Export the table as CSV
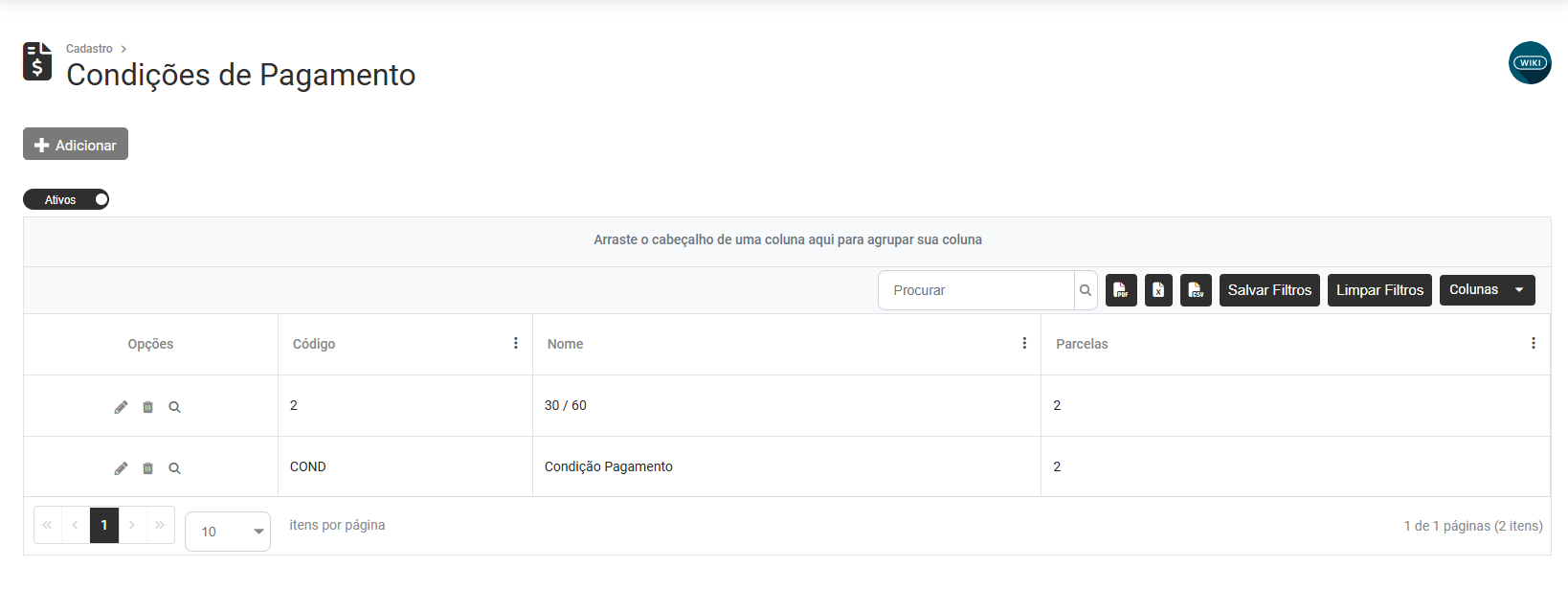Viewport: 1568px width, 613px height. click(x=1196, y=290)
